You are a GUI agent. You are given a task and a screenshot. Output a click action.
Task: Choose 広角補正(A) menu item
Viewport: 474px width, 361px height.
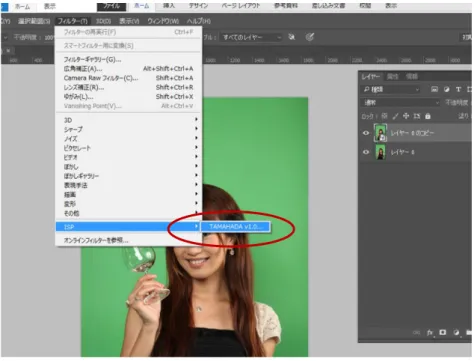128,69
